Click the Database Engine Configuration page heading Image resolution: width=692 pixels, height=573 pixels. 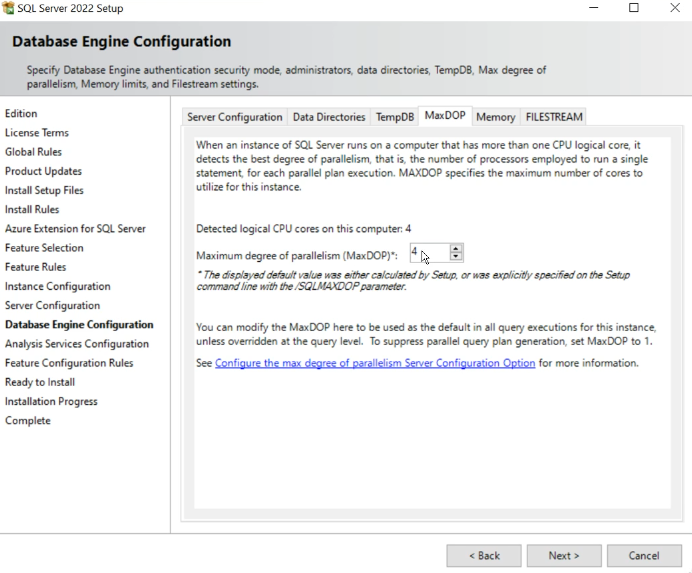(x=122, y=41)
